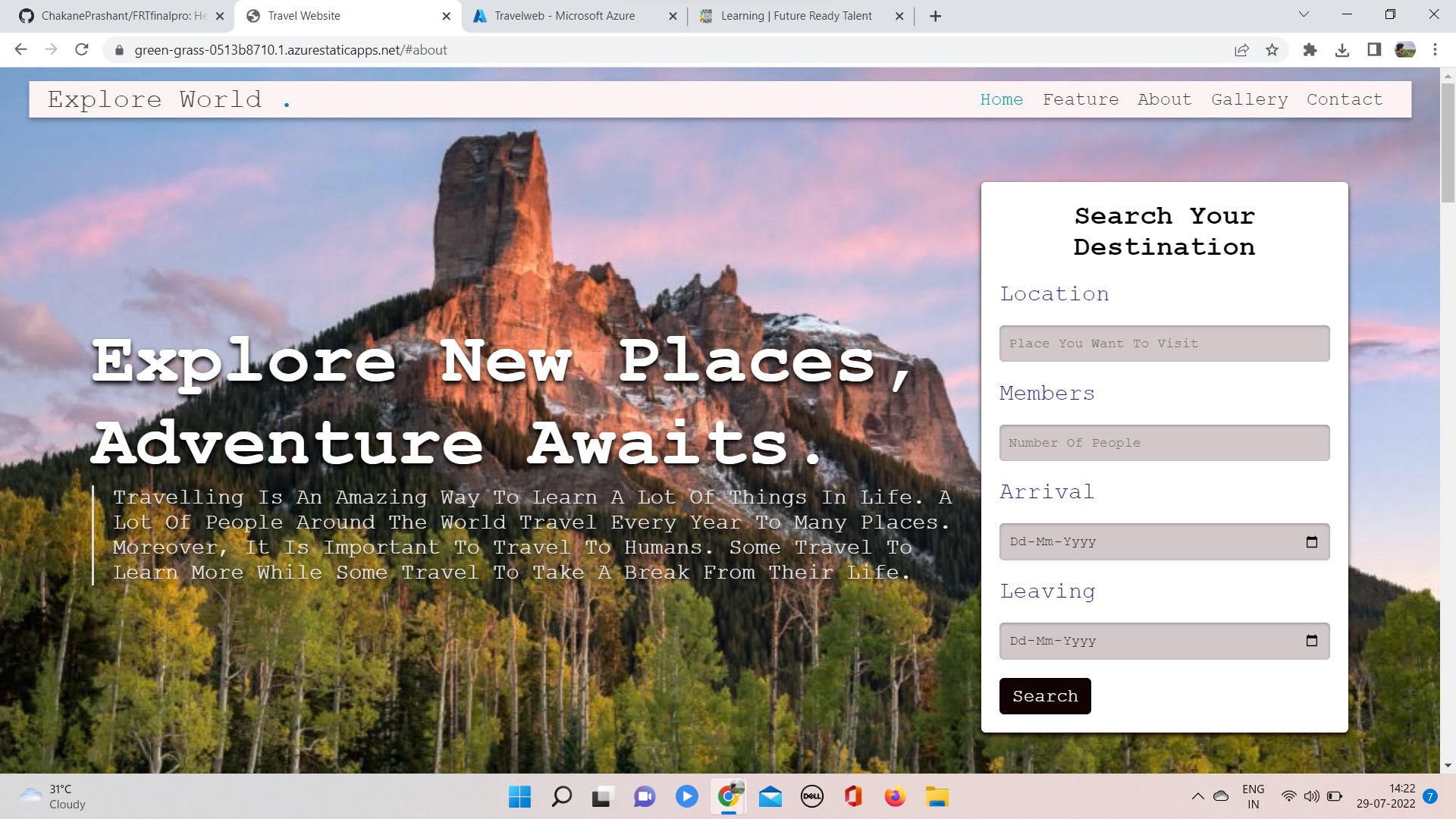Open the browser Extensions puzzle icon
Screen dimensions: 1456x819
pos(1310,50)
